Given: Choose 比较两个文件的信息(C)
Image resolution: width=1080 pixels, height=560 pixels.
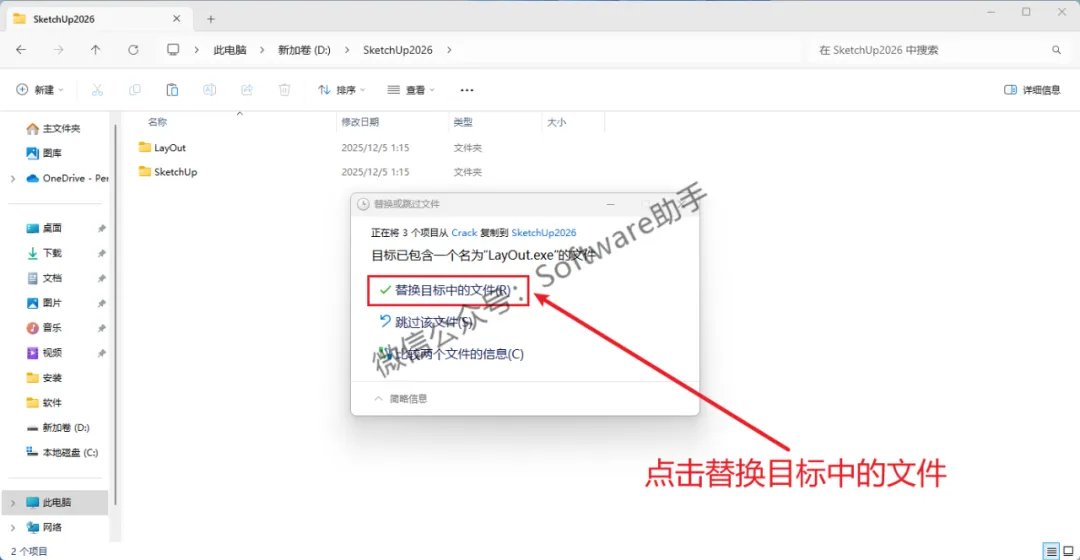Looking at the screenshot, I should pyautogui.click(x=451, y=354).
